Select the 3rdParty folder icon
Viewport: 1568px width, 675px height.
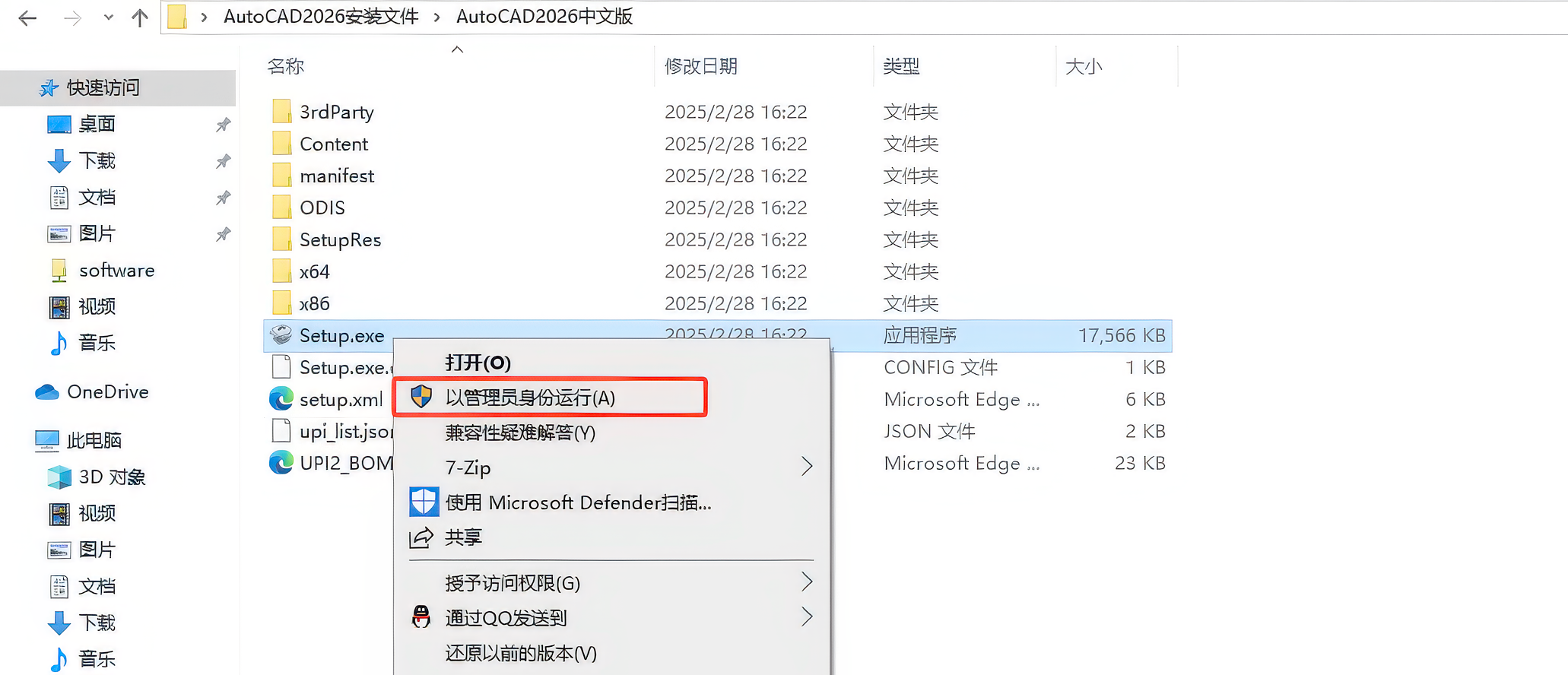(281, 112)
